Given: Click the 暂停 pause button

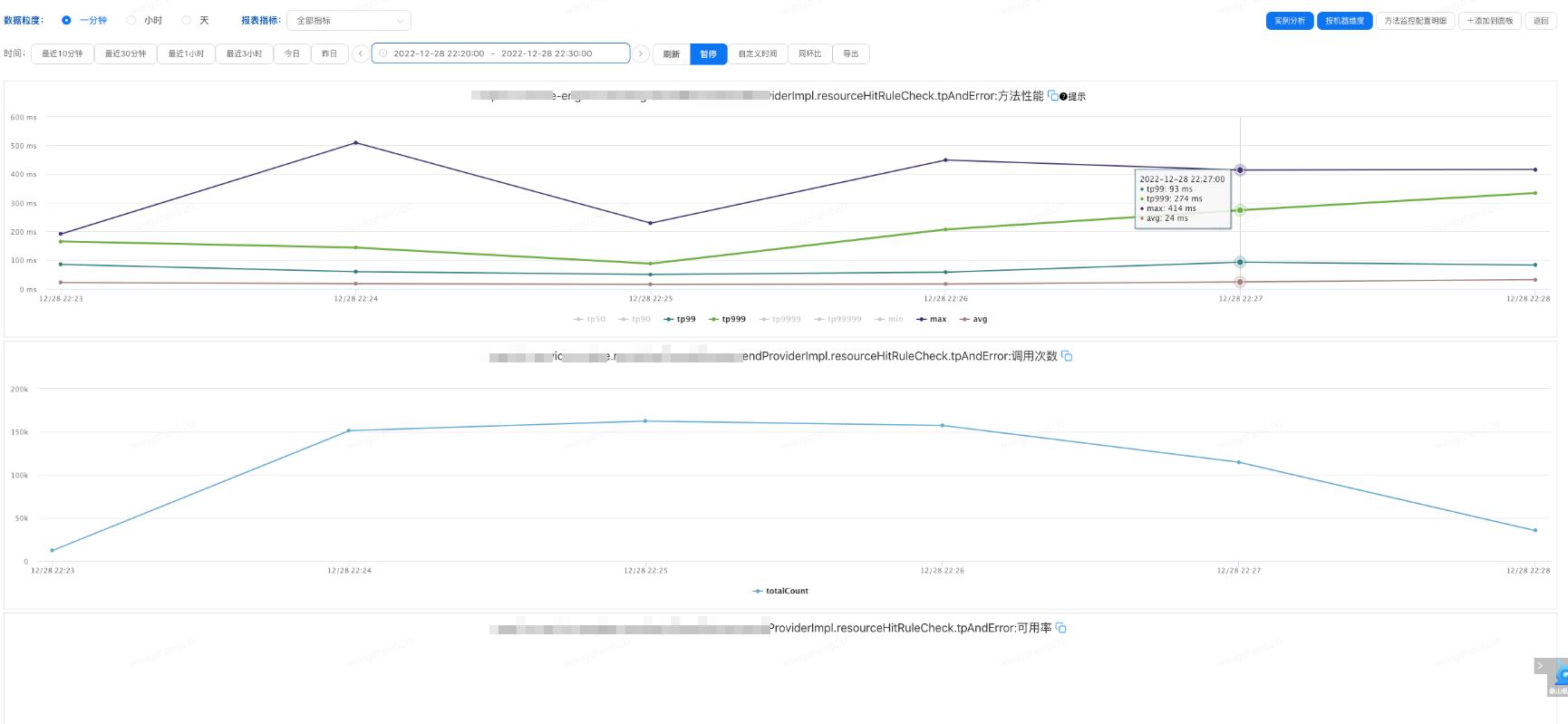Looking at the screenshot, I should point(708,53).
